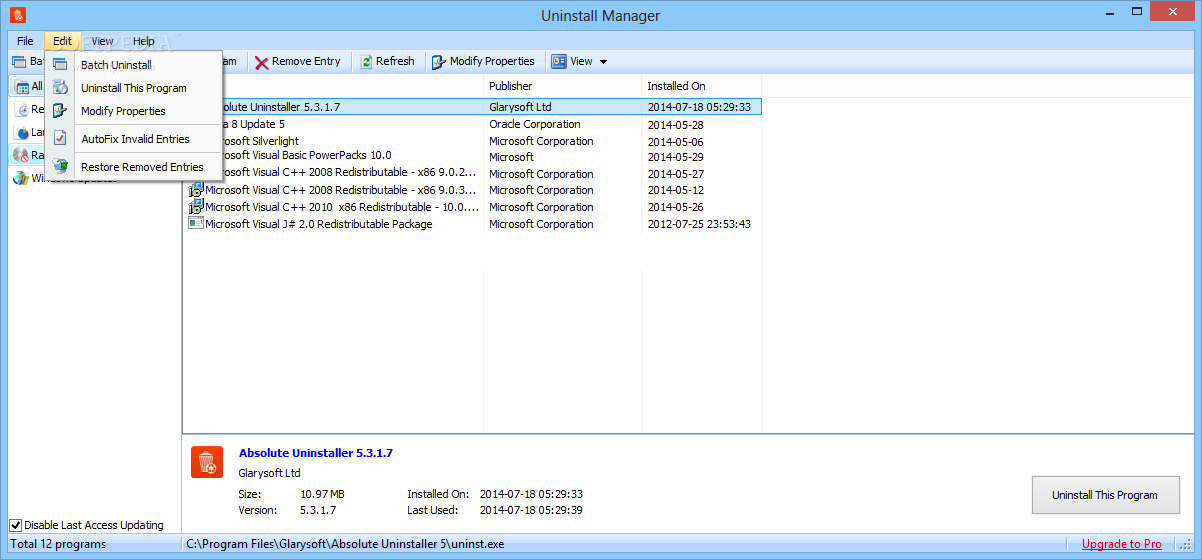1202x560 pixels.
Task: Open the View menu in menu bar
Action: [x=103, y=41]
